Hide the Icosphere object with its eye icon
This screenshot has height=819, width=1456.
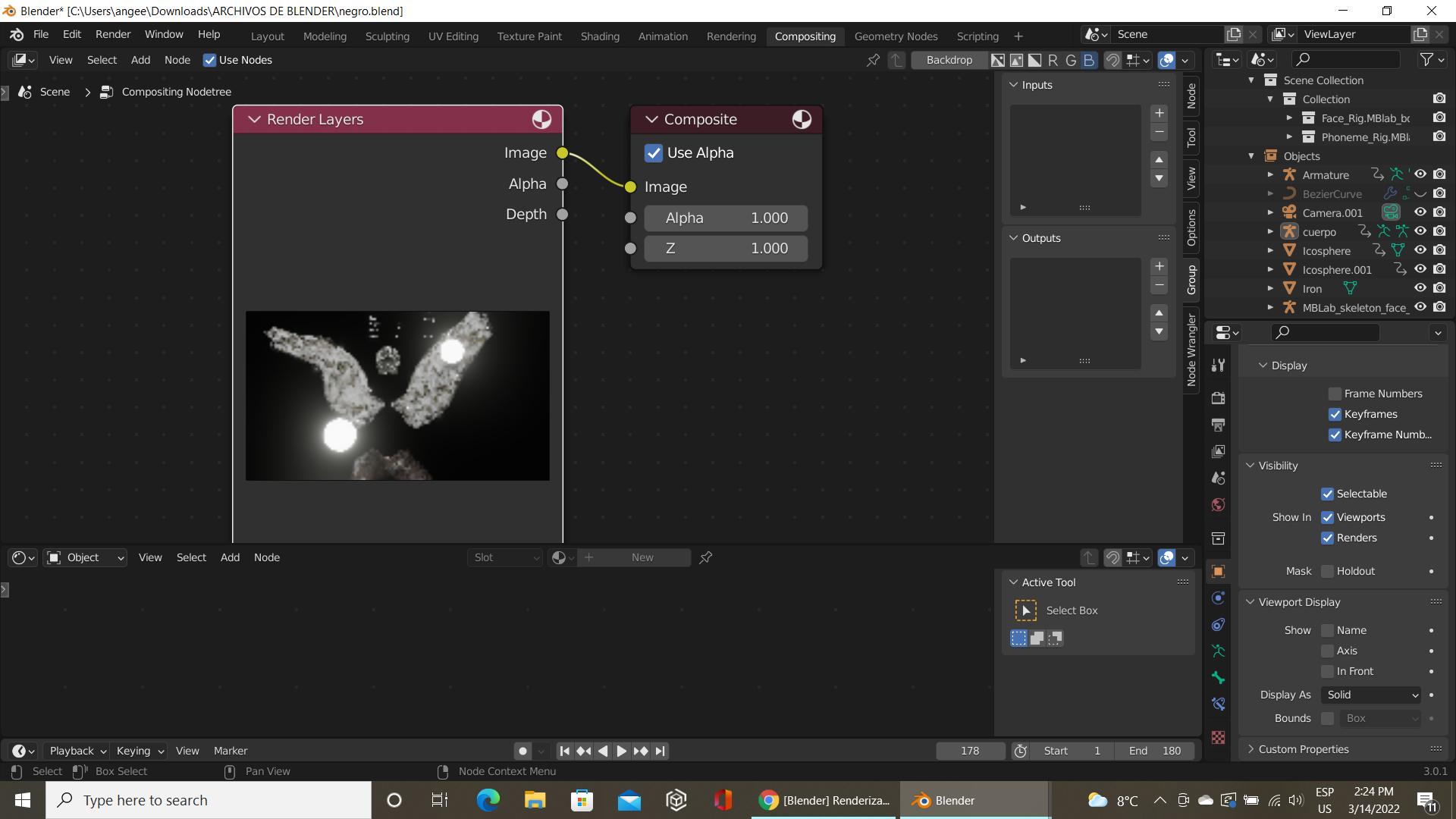[x=1420, y=250]
